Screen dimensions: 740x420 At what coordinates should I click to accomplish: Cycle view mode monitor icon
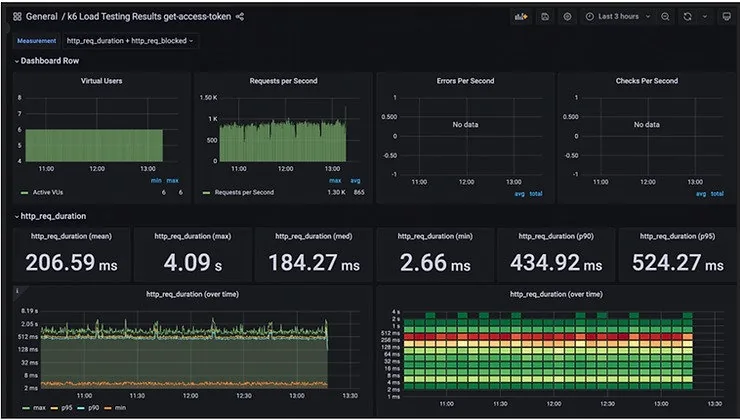[727, 17]
